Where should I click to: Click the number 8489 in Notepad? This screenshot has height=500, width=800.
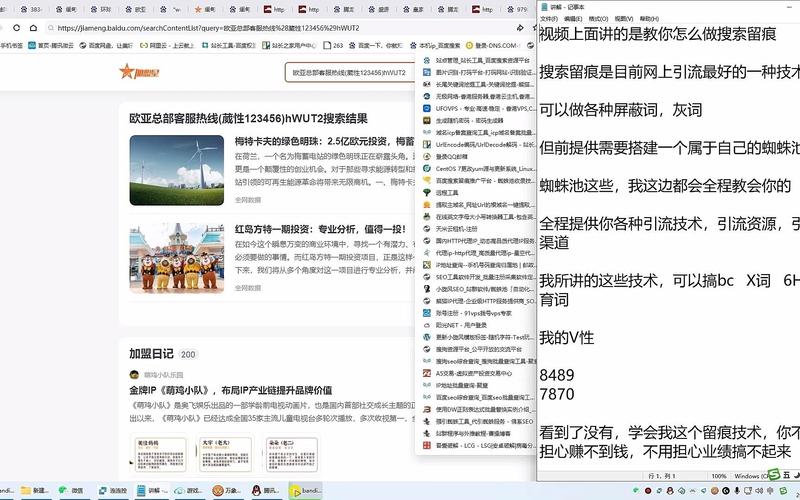coord(557,375)
